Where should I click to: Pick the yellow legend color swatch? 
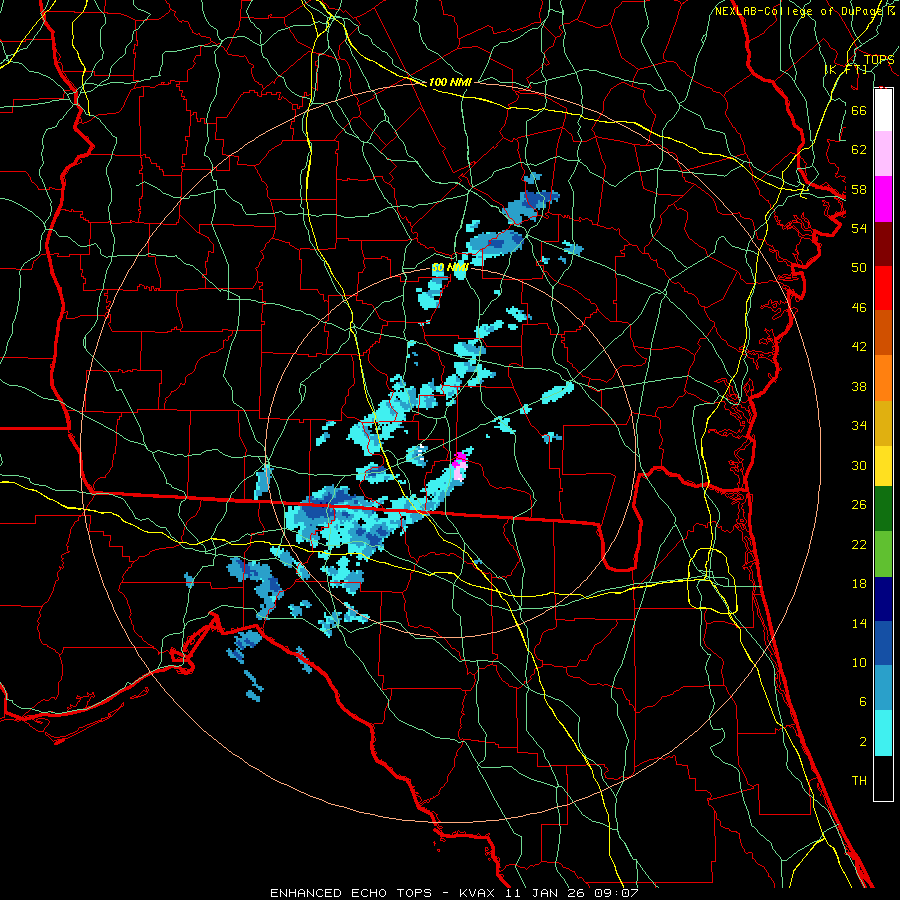click(883, 465)
